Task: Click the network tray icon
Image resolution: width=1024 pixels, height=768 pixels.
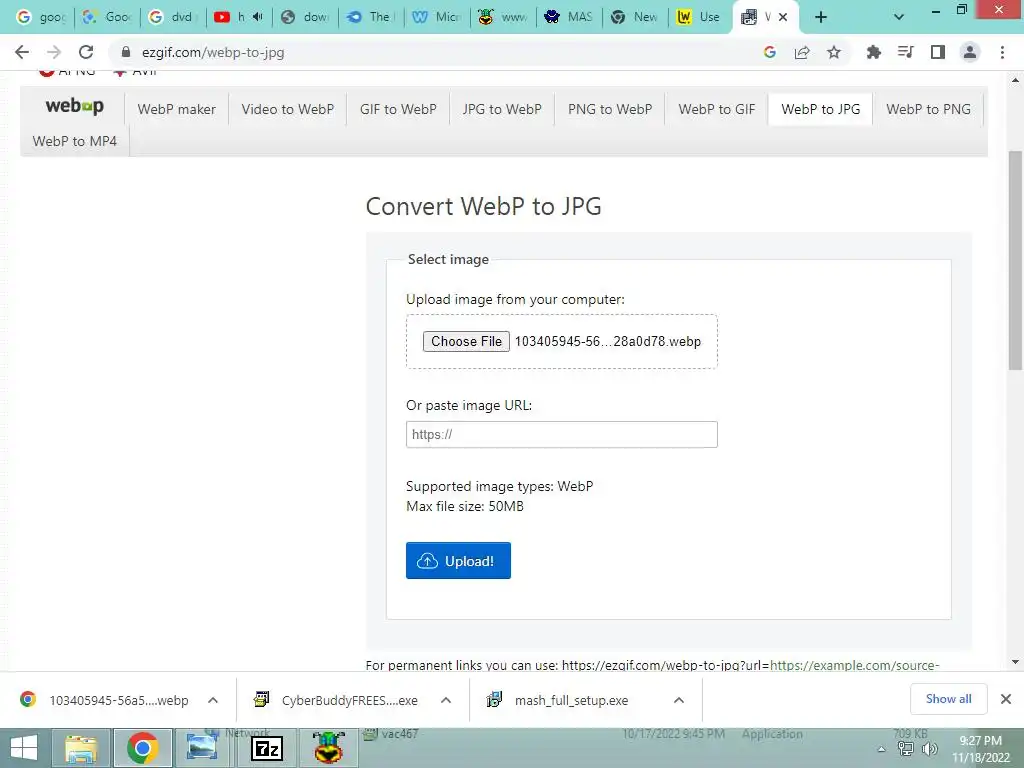Action: [x=906, y=749]
